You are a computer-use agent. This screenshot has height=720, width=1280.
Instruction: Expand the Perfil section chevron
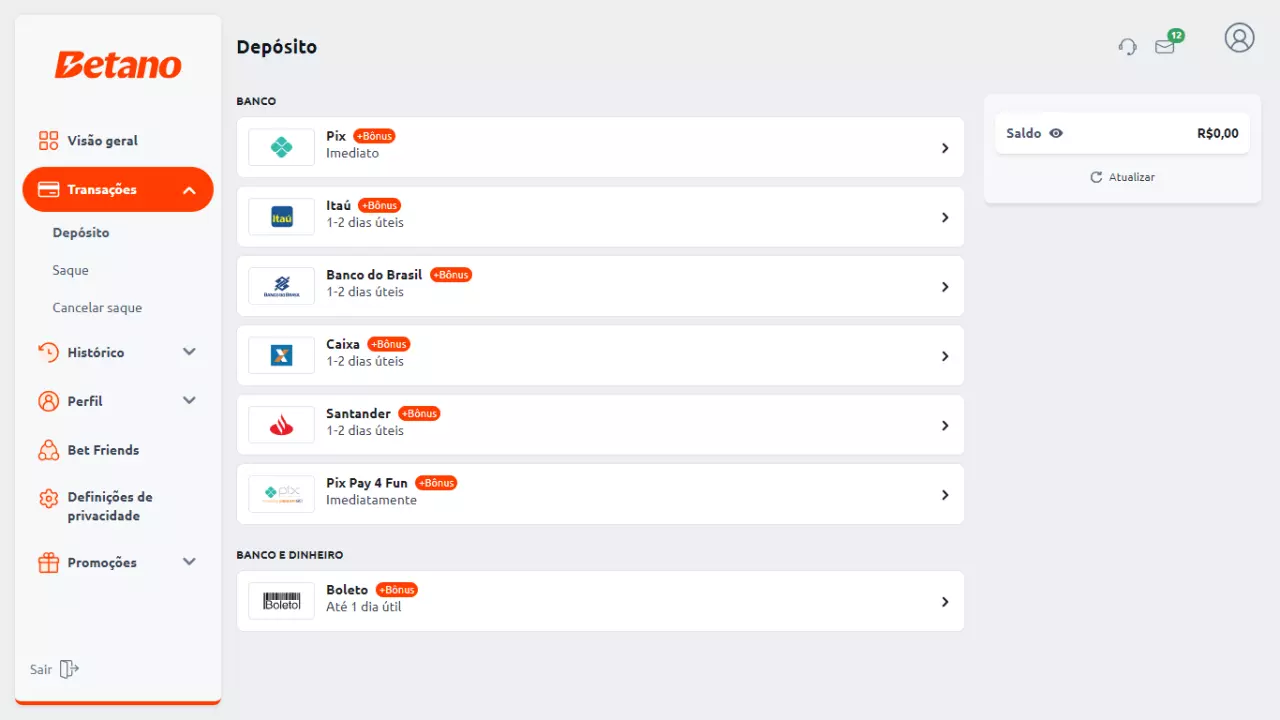click(x=189, y=401)
